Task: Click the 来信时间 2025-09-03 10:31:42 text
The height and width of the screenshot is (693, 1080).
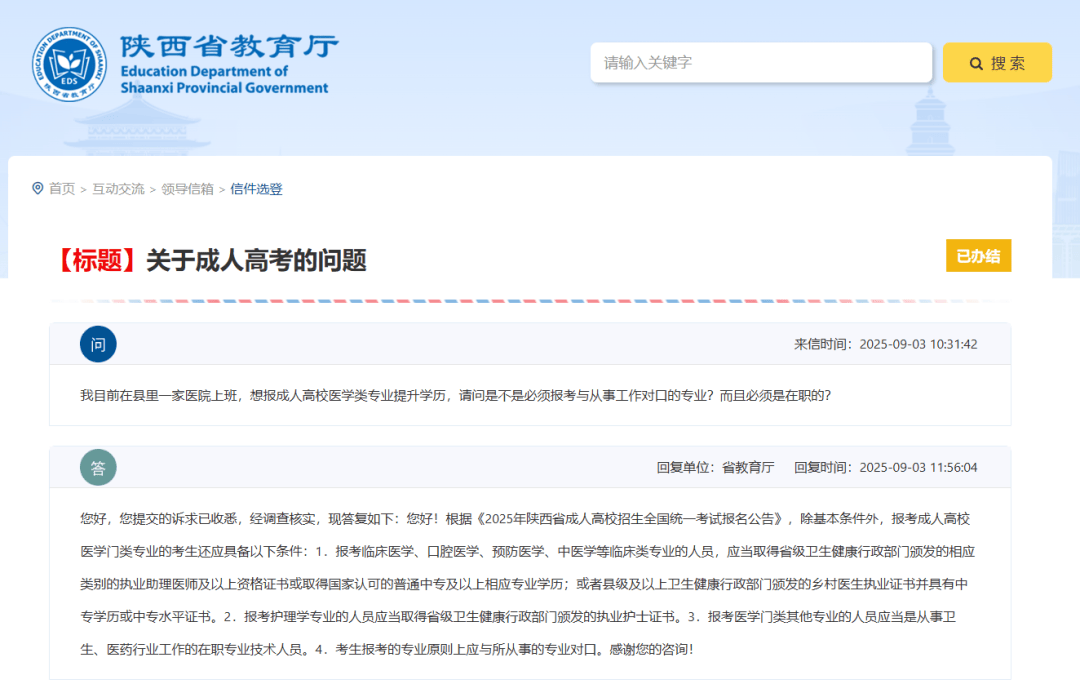Action: pos(885,344)
